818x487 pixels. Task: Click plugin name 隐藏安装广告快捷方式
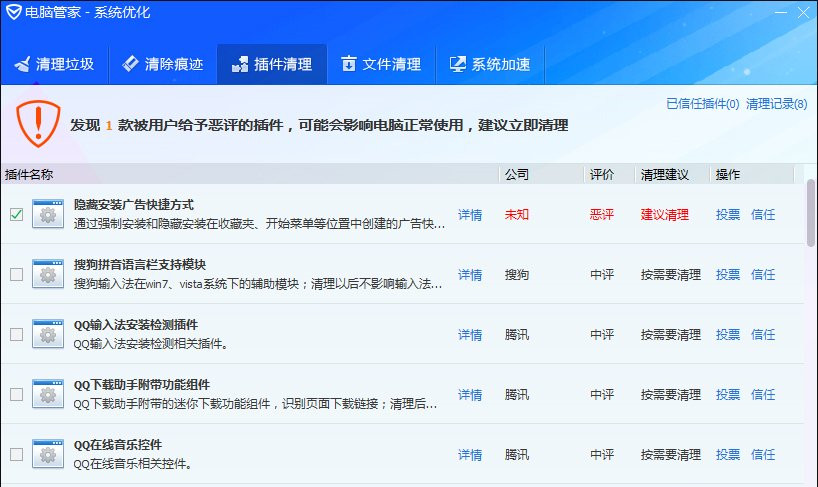pyautogui.click(x=134, y=205)
